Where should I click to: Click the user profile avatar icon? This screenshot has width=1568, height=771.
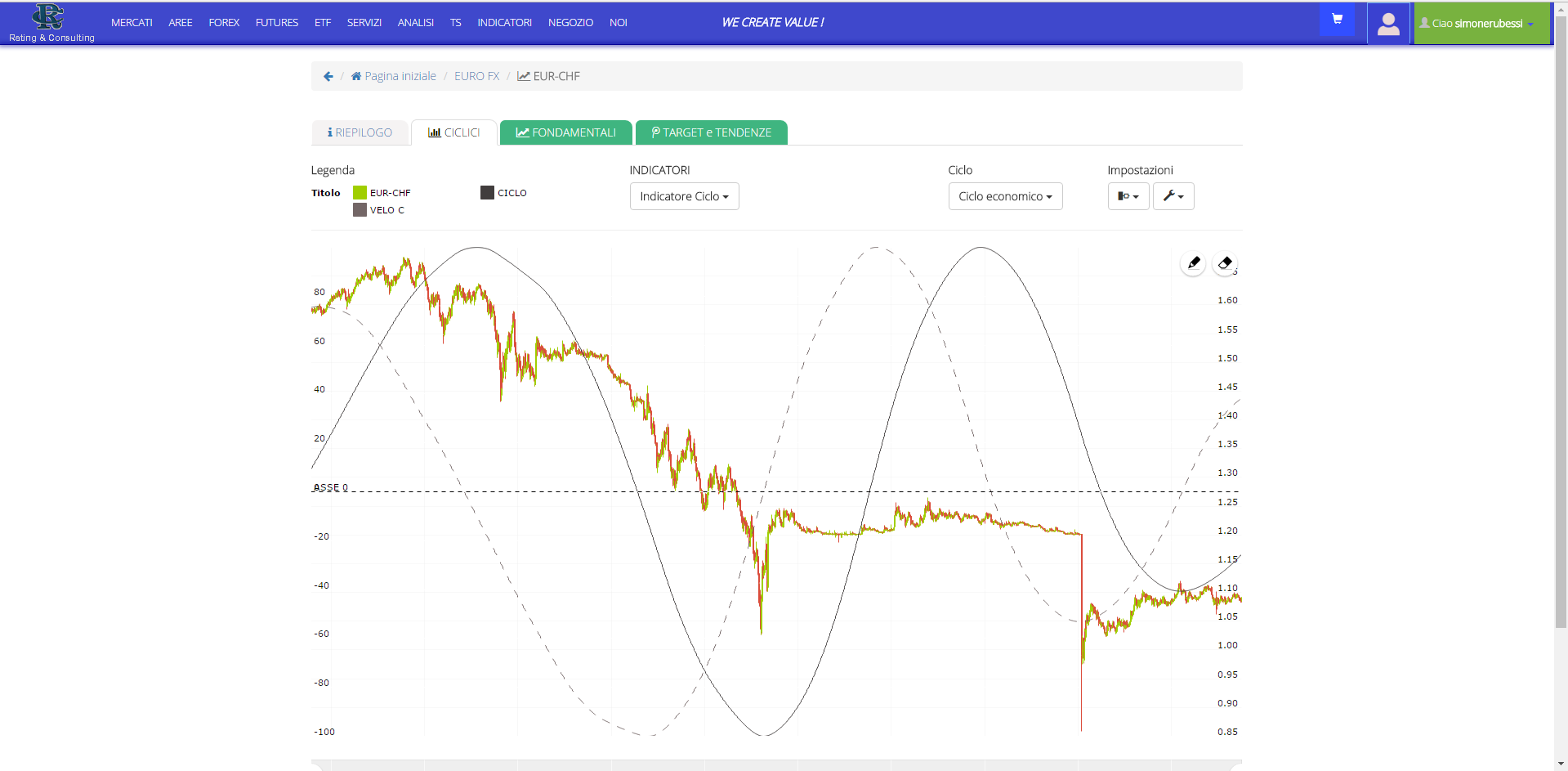click(1387, 24)
